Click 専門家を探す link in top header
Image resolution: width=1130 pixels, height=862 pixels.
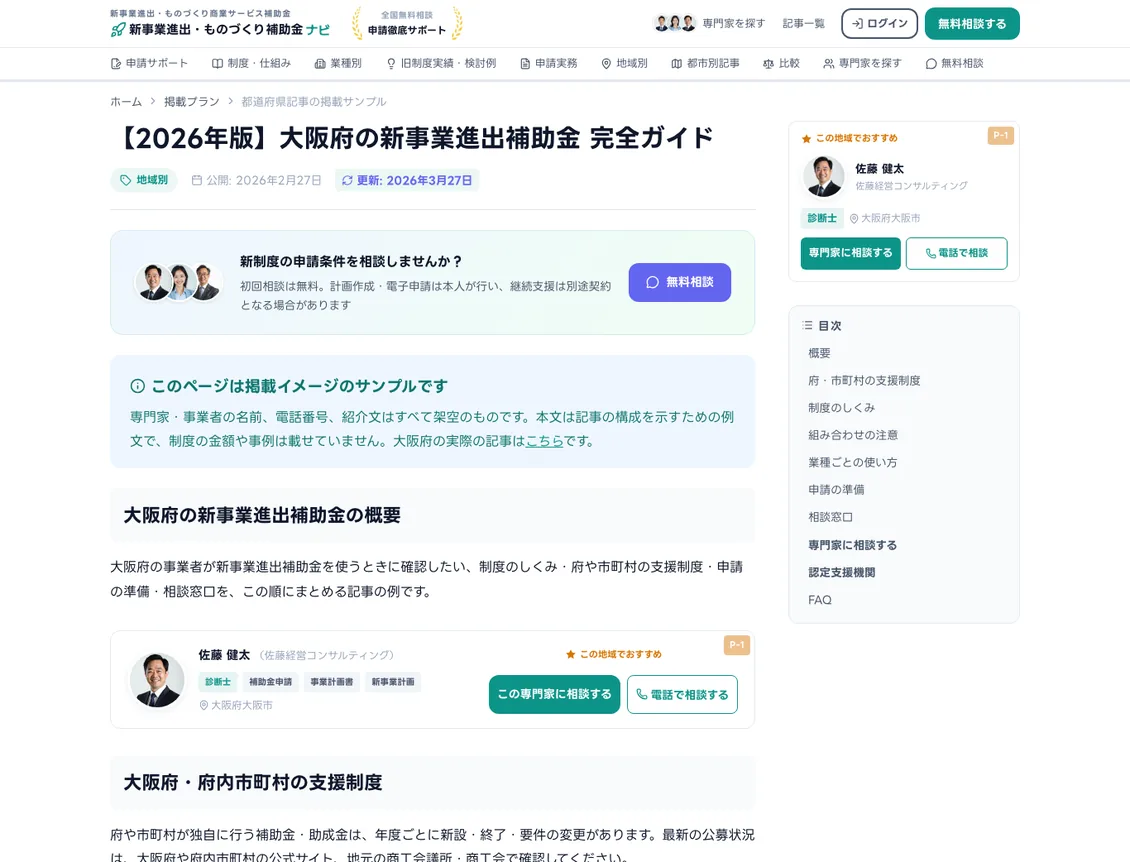(734, 24)
